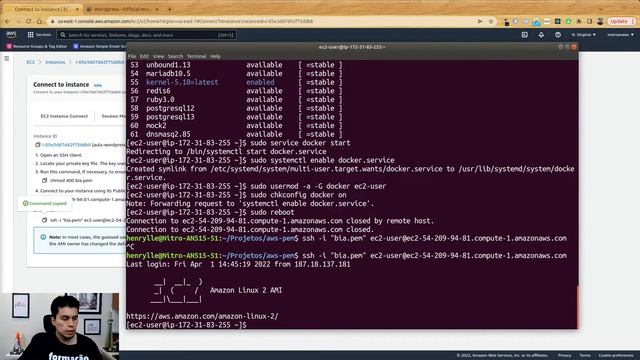640x360 pixels.
Task: Go to Instances breadcrumb link
Action: click(55, 62)
